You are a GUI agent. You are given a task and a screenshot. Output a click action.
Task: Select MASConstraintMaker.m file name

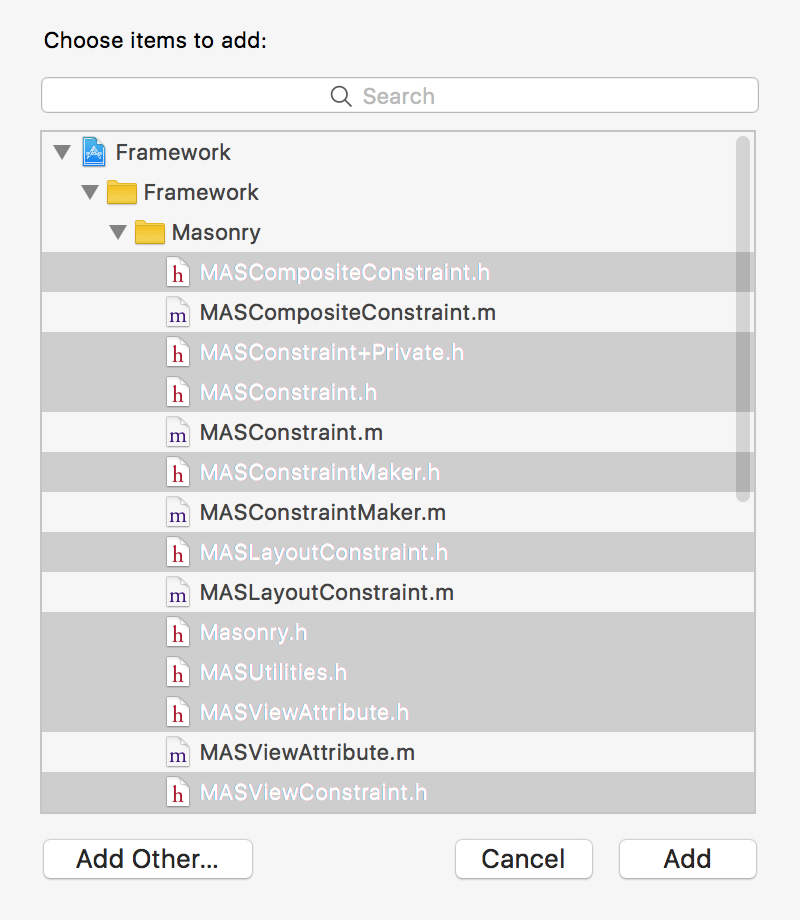[x=323, y=512]
